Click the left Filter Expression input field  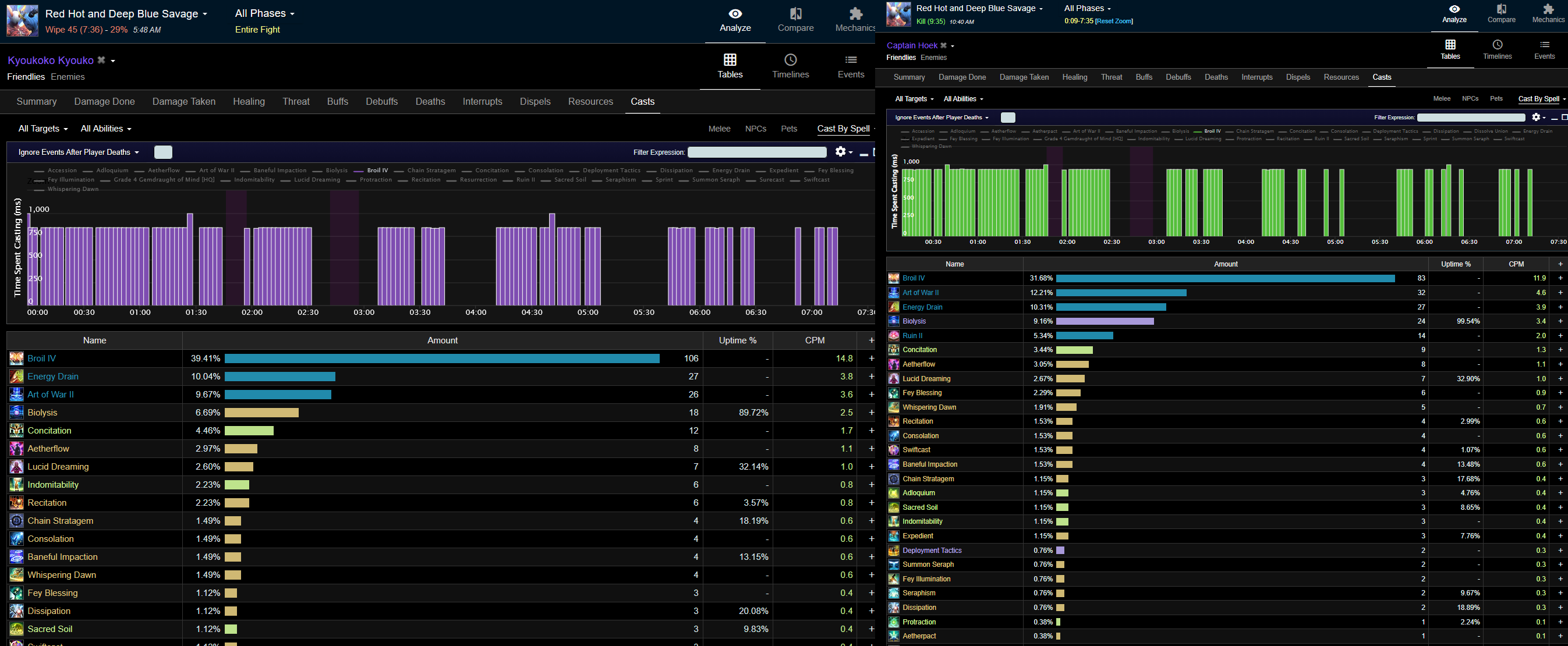point(756,152)
